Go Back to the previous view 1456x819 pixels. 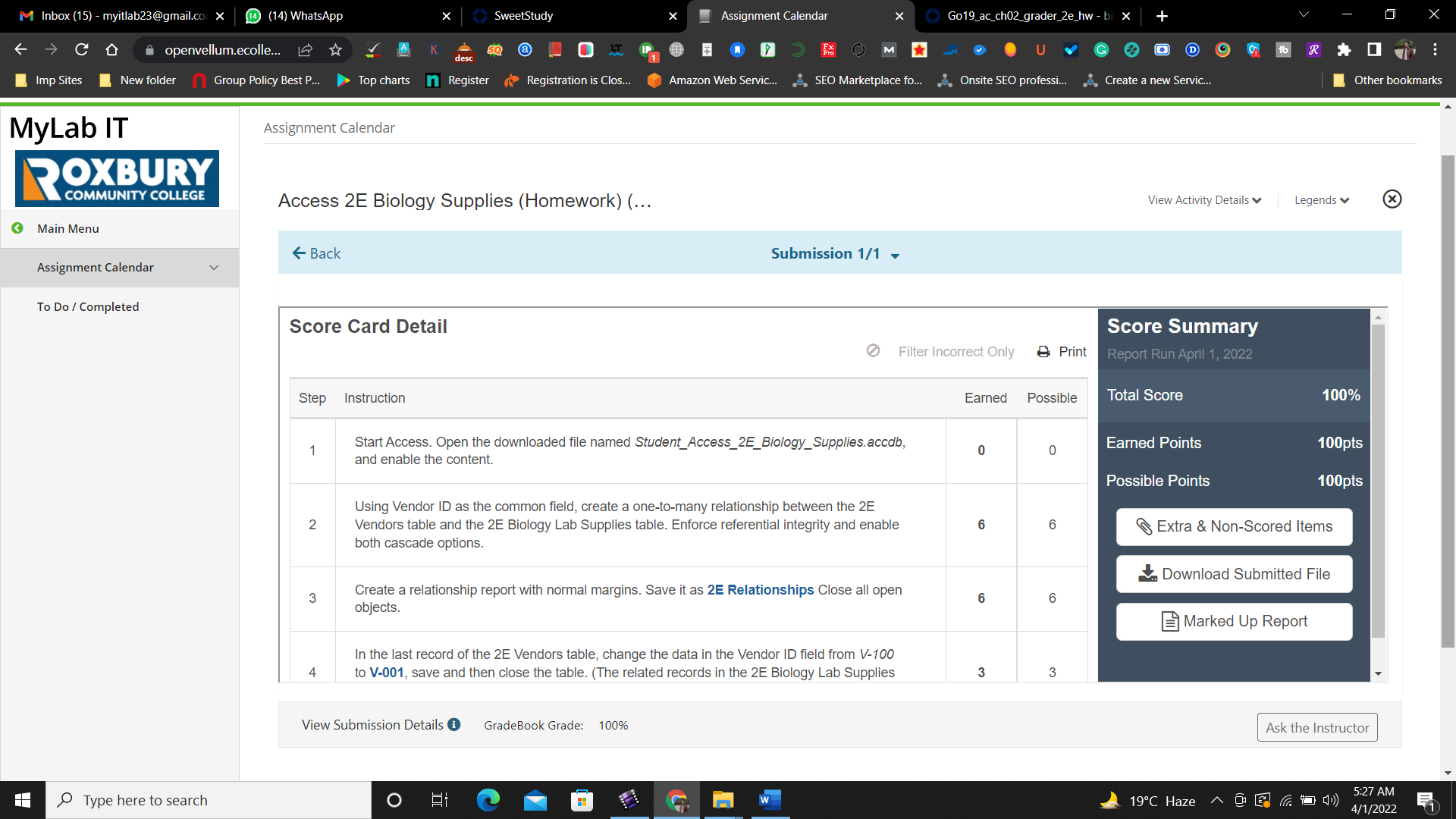click(x=316, y=253)
